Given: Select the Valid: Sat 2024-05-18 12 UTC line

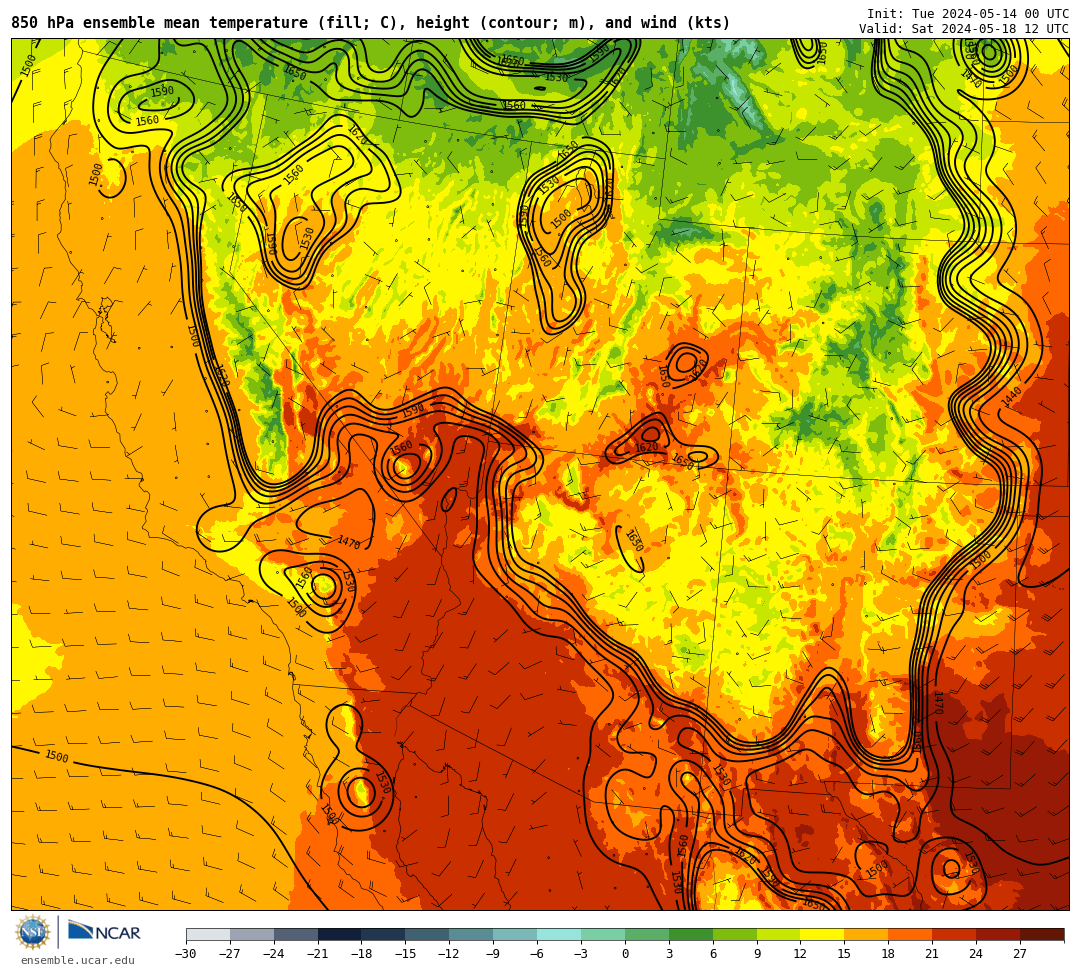Looking at the screenshot, I should pos(964,29).
